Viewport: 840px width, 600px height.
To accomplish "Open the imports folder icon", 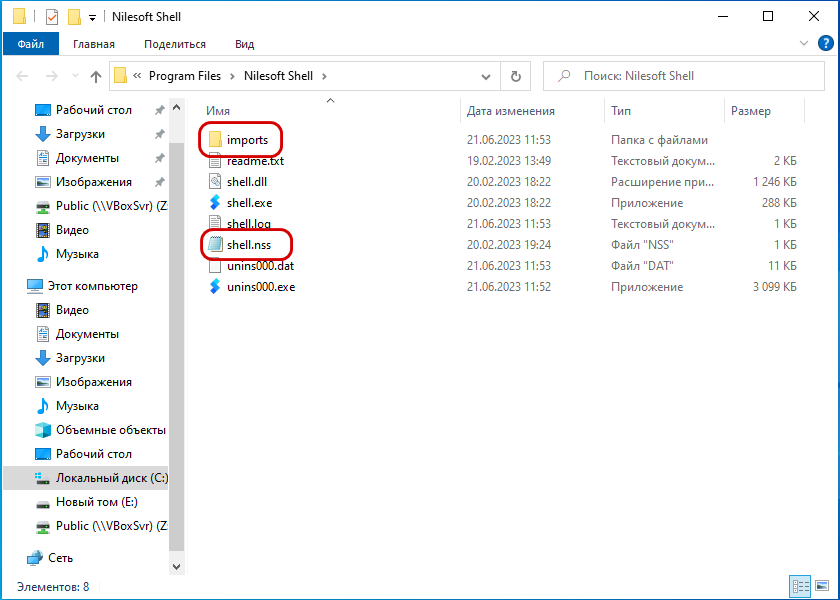I will tap(215, 140).
